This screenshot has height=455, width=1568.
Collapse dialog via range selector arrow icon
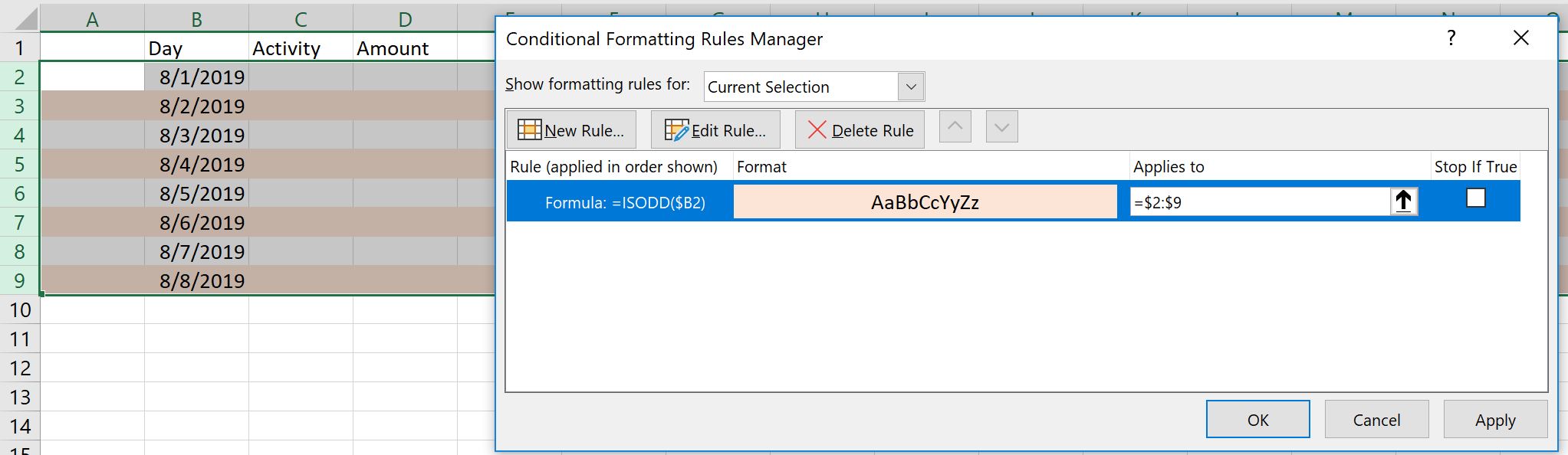pyautogui.click(x=1403, y=201)
